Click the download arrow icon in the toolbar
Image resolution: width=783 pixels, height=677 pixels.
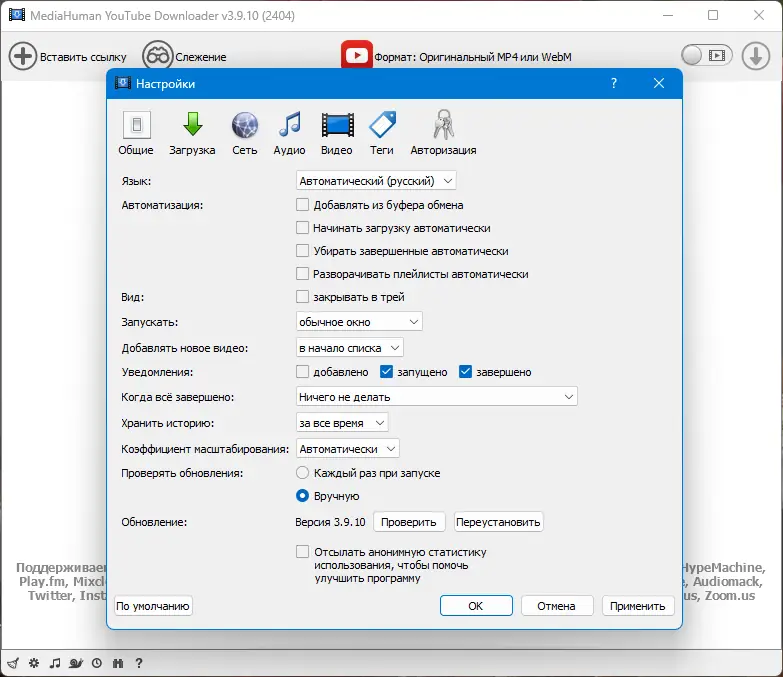click(x=756, y=56)
